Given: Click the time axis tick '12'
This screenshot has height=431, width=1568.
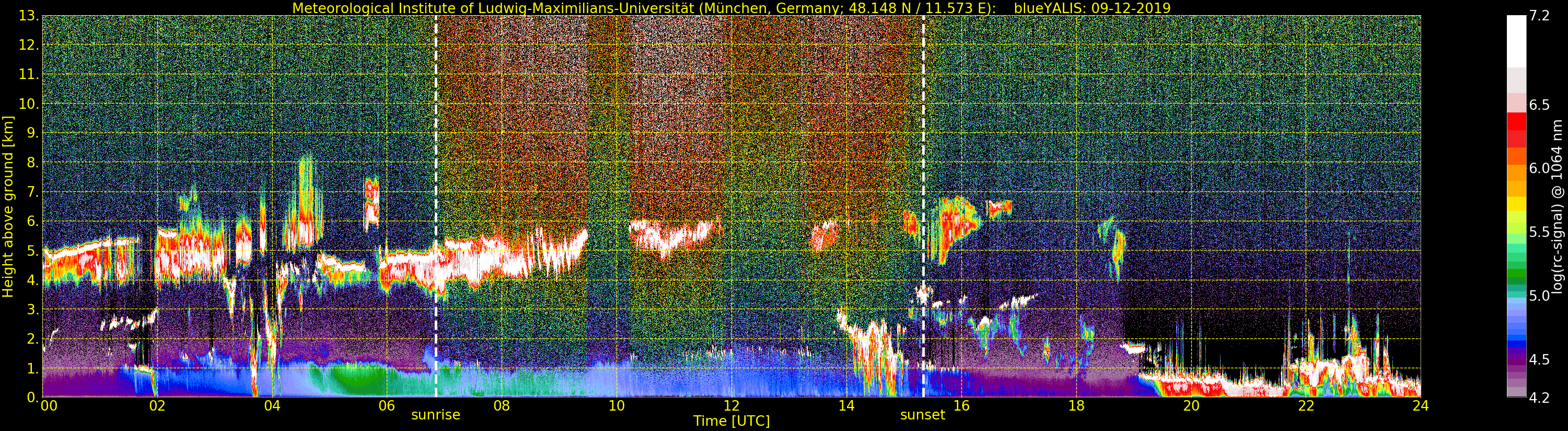Looking at the screenshot, I should [731, 405].
